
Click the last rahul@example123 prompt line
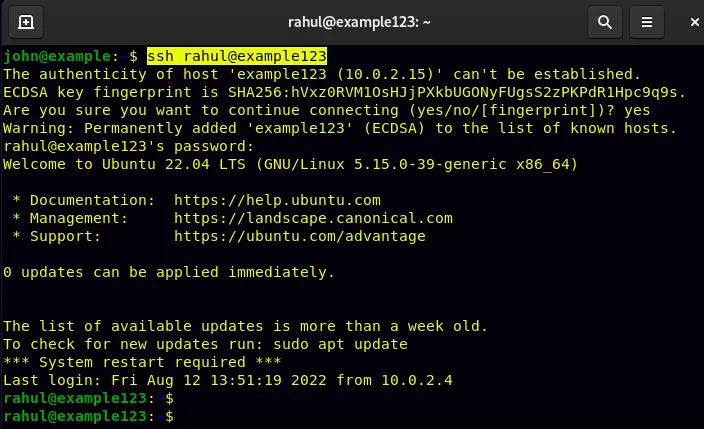[x=88, y=416]
